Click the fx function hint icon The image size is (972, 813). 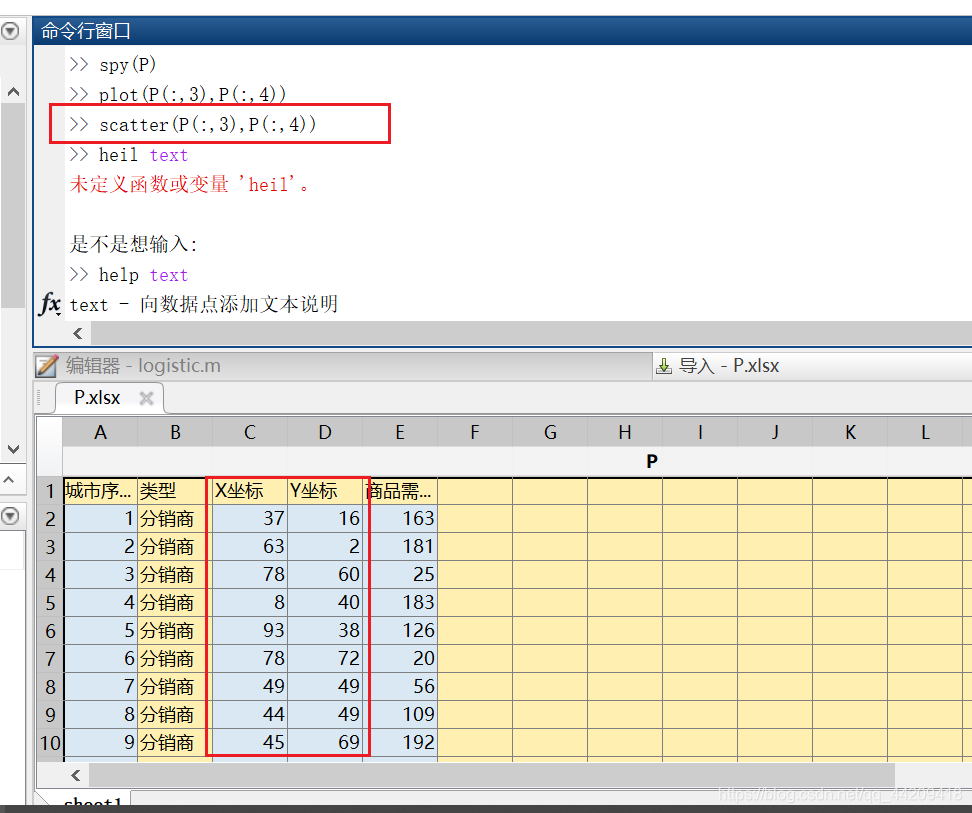[x=48, y=305]
